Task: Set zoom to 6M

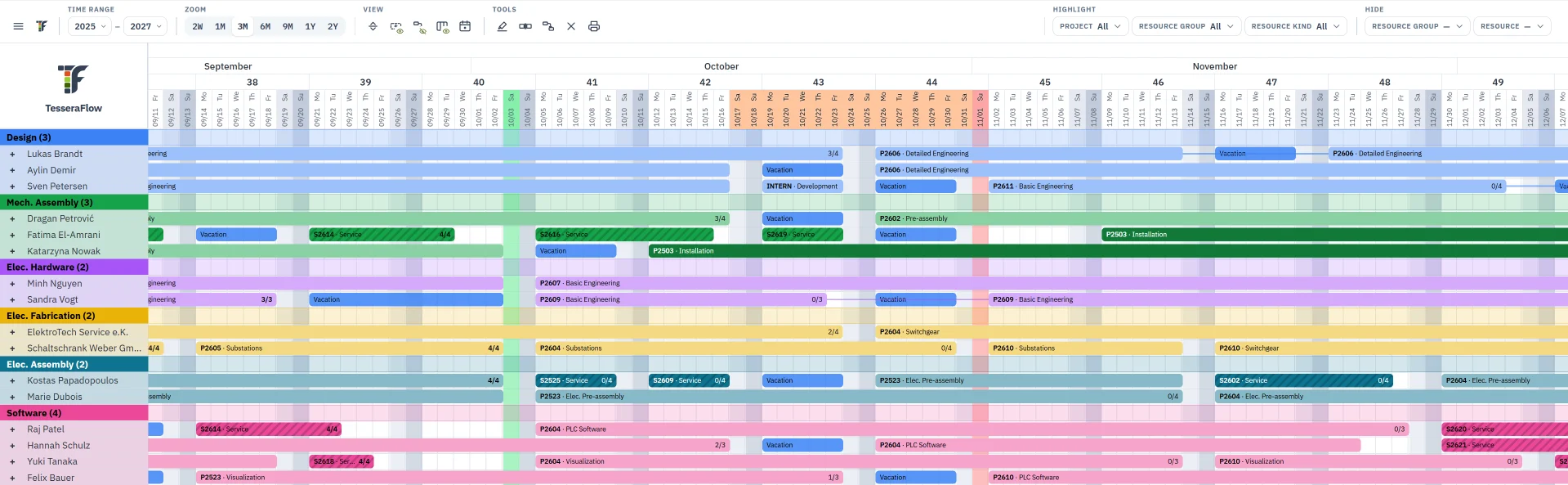Action: (266, 26)
